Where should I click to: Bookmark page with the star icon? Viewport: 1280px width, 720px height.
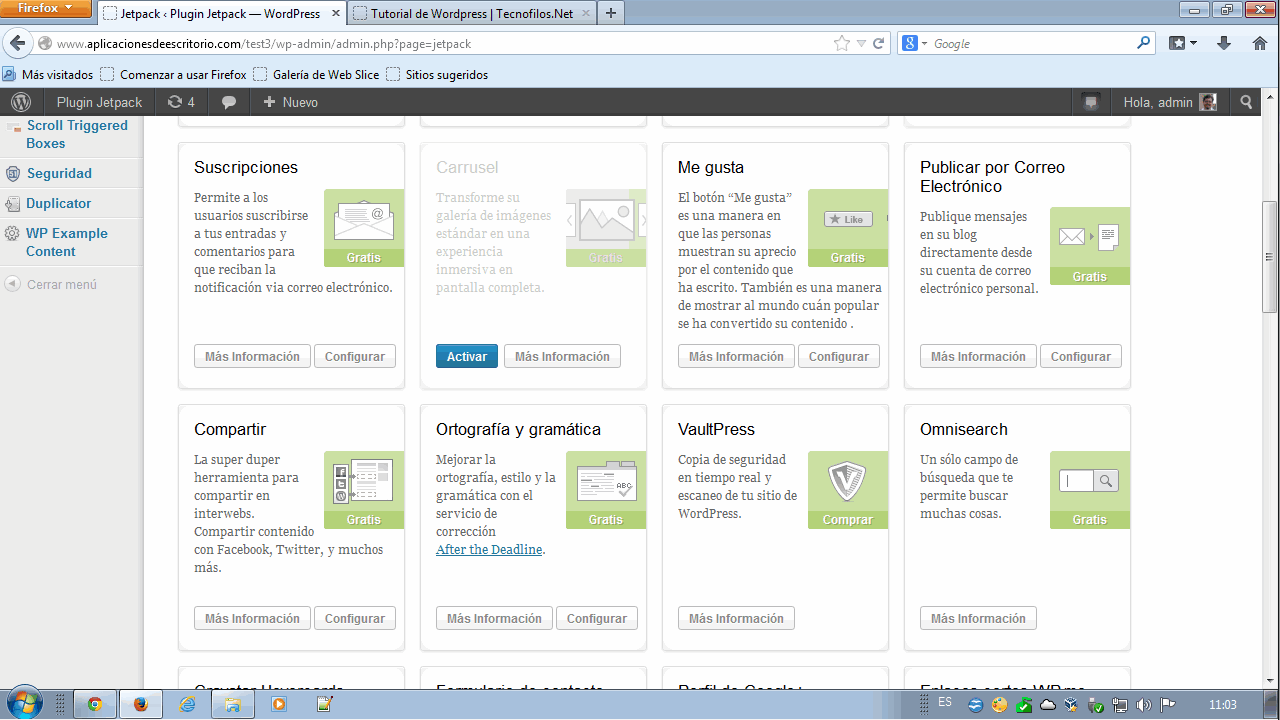click(x=842, y=44)
